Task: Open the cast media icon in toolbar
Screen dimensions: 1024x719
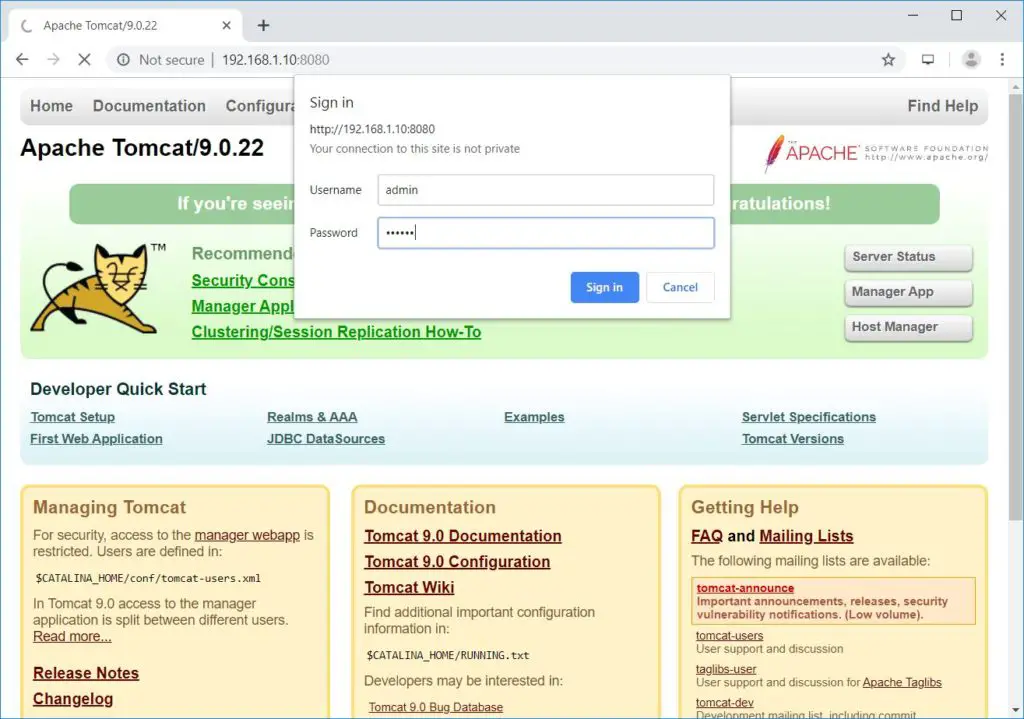Action: click(927, 60)
